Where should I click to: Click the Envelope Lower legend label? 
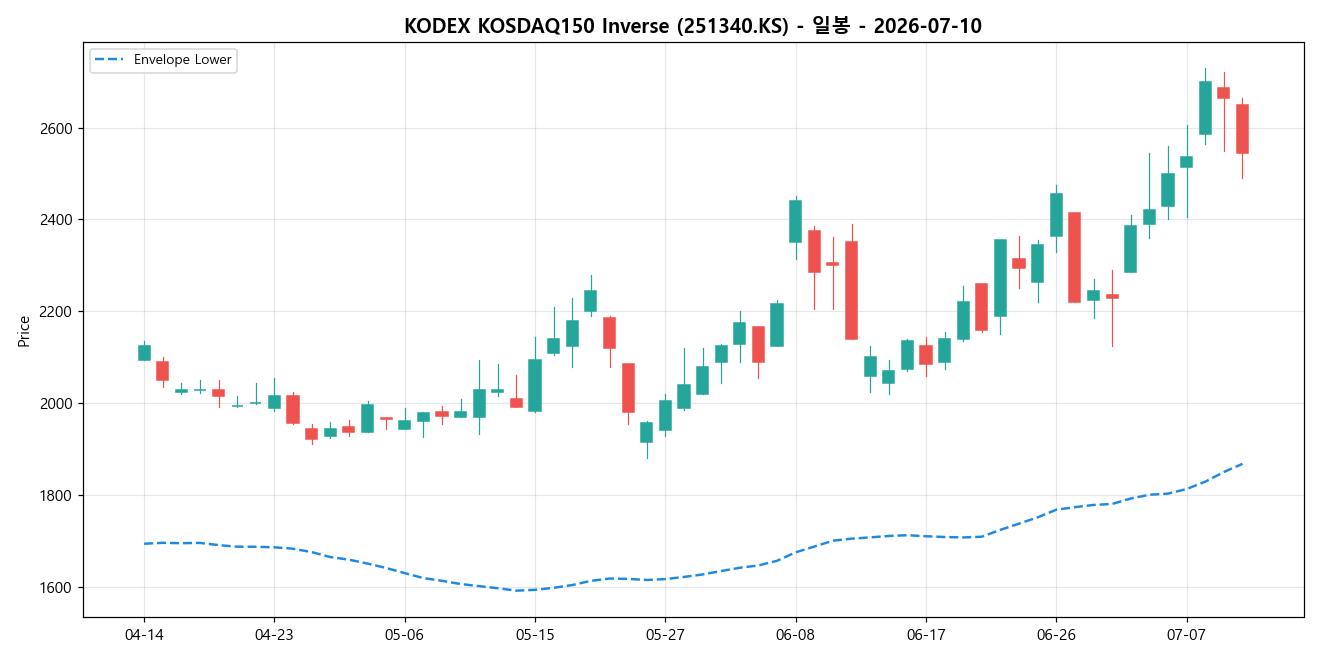(x=182, y=60)
